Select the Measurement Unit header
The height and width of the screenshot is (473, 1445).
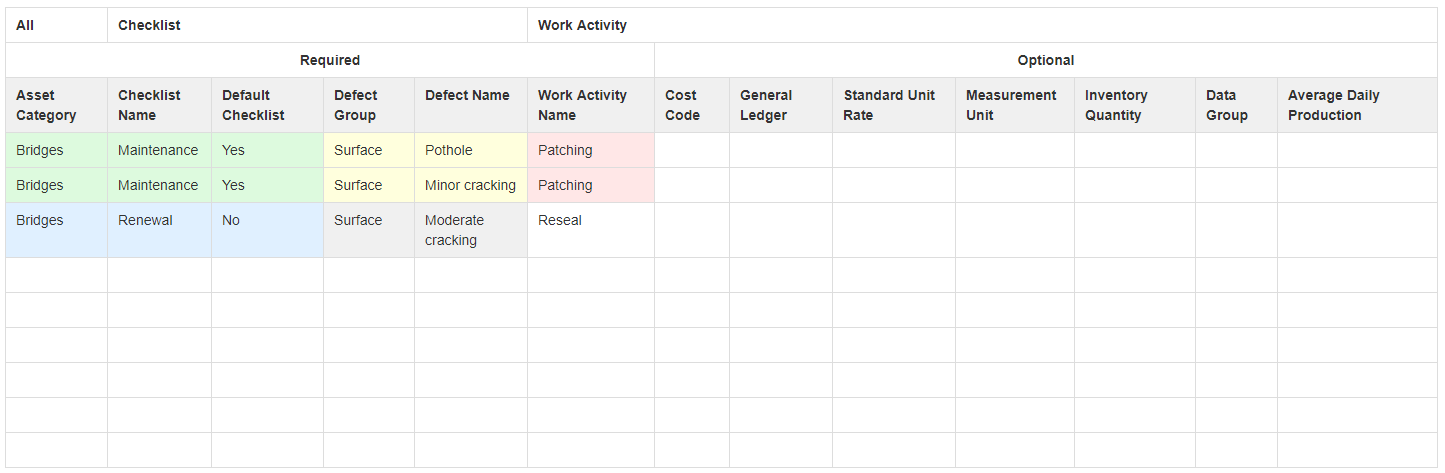tap(1014, 105)
